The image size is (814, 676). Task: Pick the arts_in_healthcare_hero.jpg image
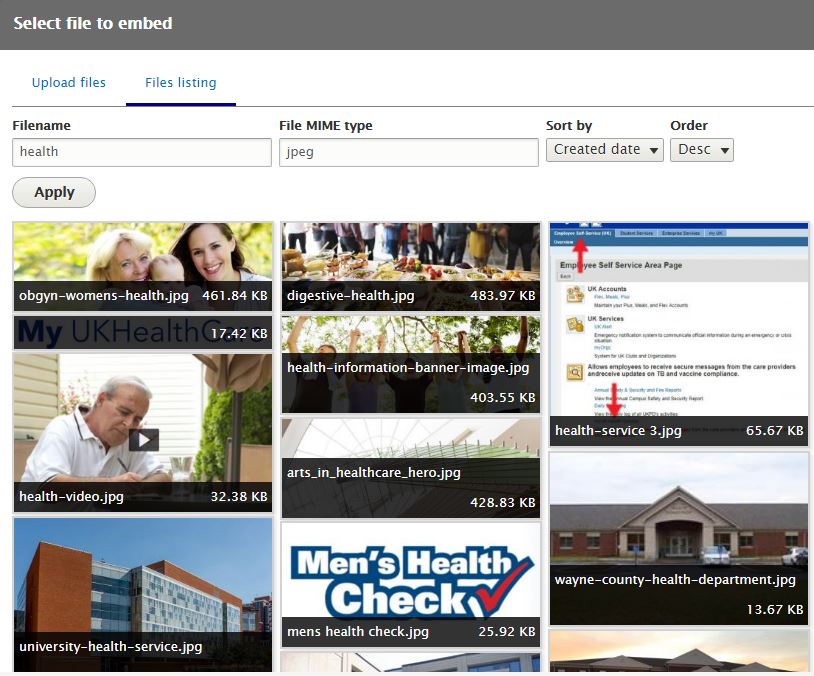tap(411, 467)
